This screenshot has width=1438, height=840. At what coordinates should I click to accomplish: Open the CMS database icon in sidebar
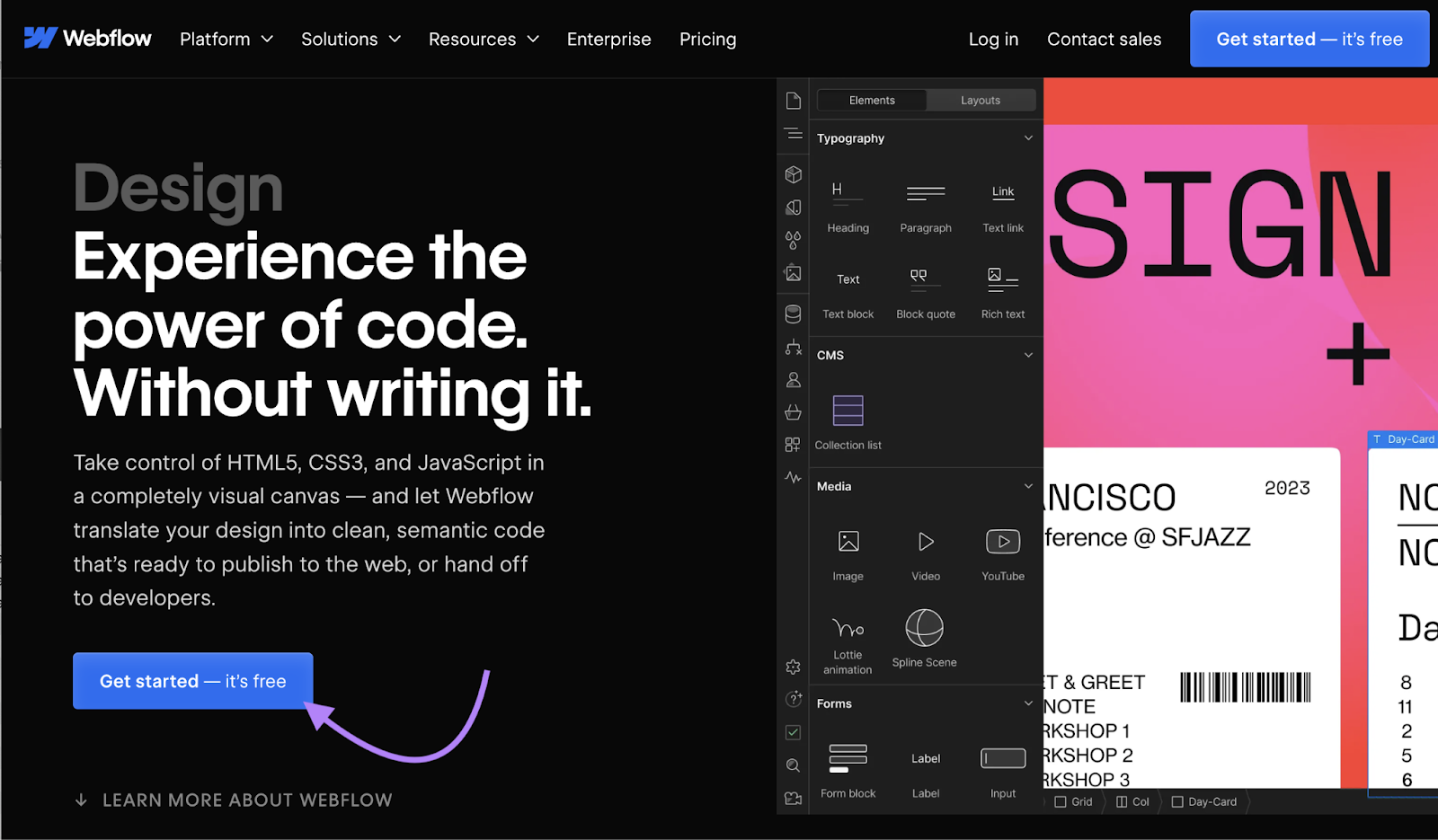tap(793, 314)
